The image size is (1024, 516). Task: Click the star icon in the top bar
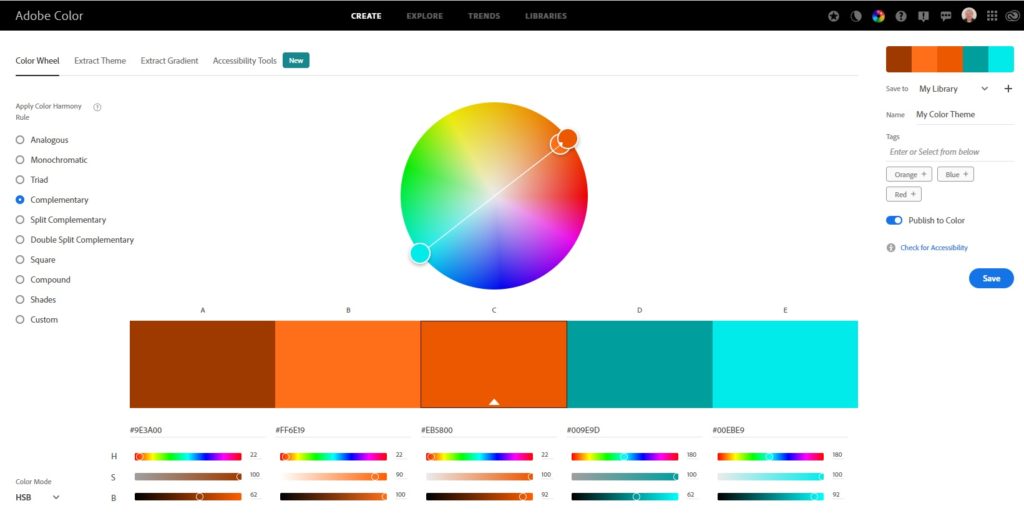pyautogui.click(x=833, y=16)
